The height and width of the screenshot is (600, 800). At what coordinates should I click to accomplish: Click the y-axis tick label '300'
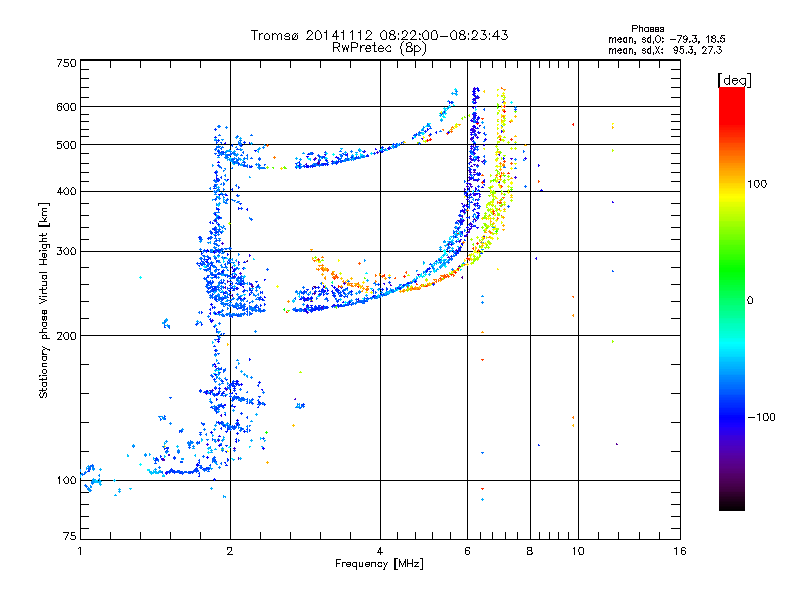tap(67, 252)
